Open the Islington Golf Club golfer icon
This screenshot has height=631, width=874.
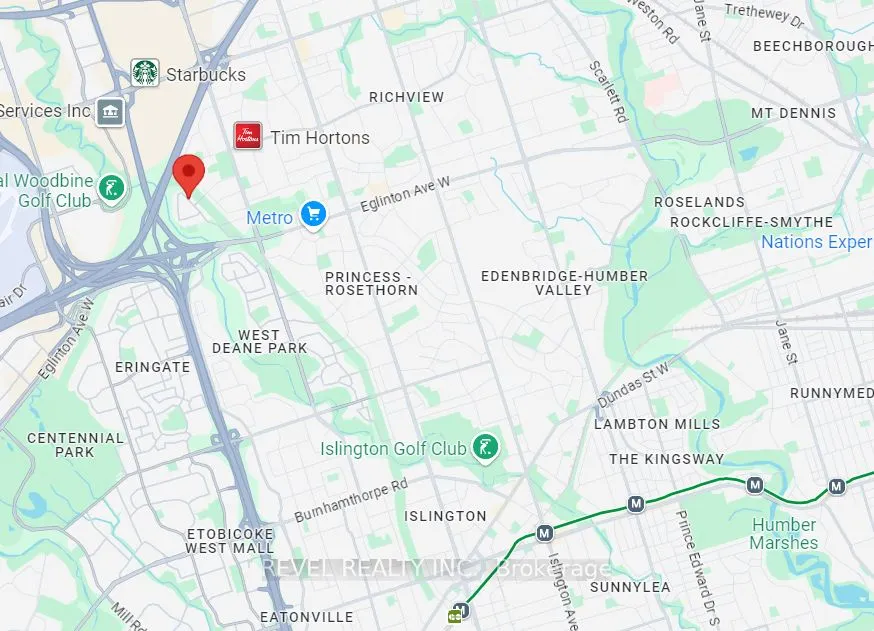pyautogui.click(x=485, y=449)
